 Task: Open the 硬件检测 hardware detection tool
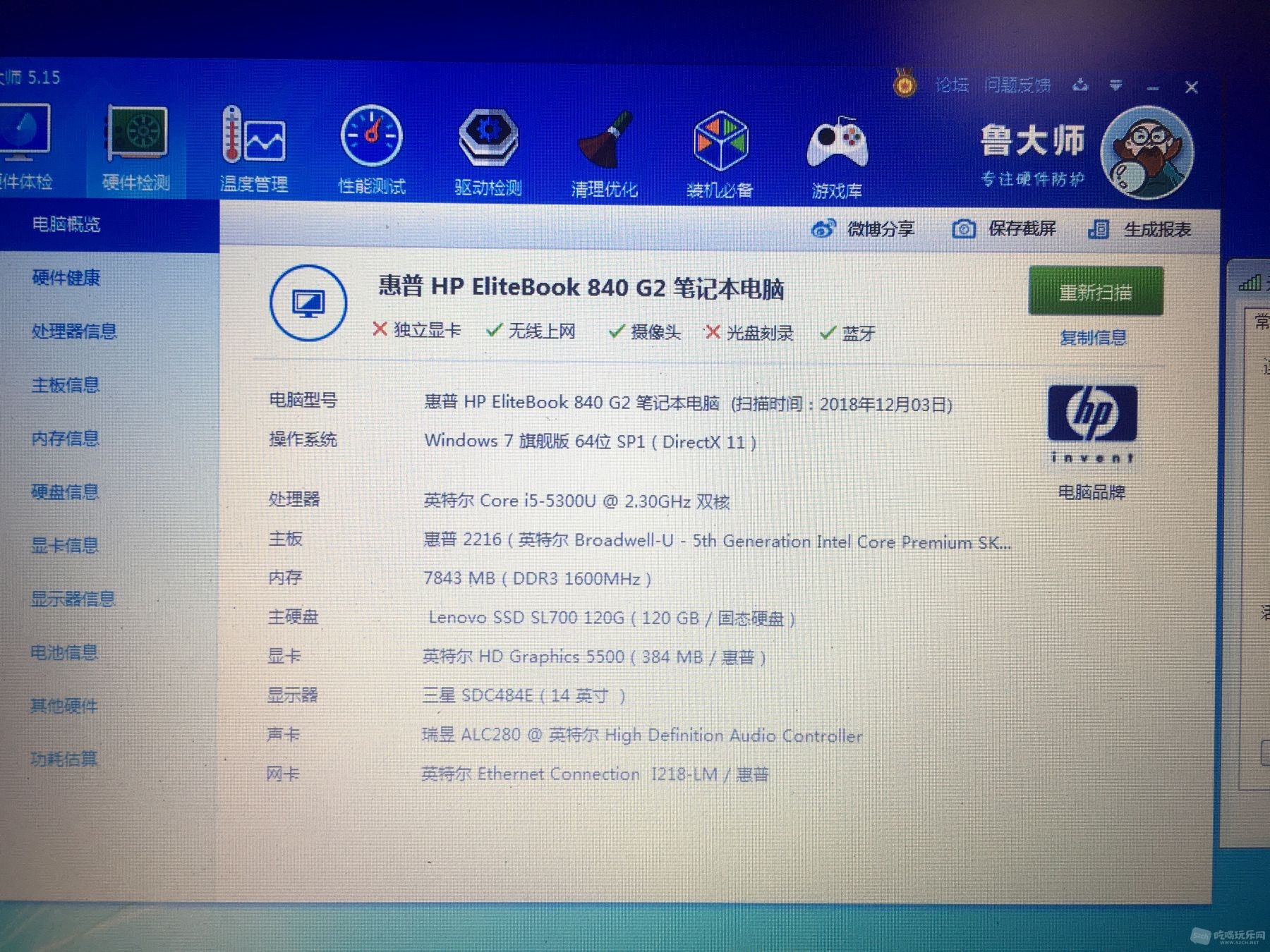point(136,149)
